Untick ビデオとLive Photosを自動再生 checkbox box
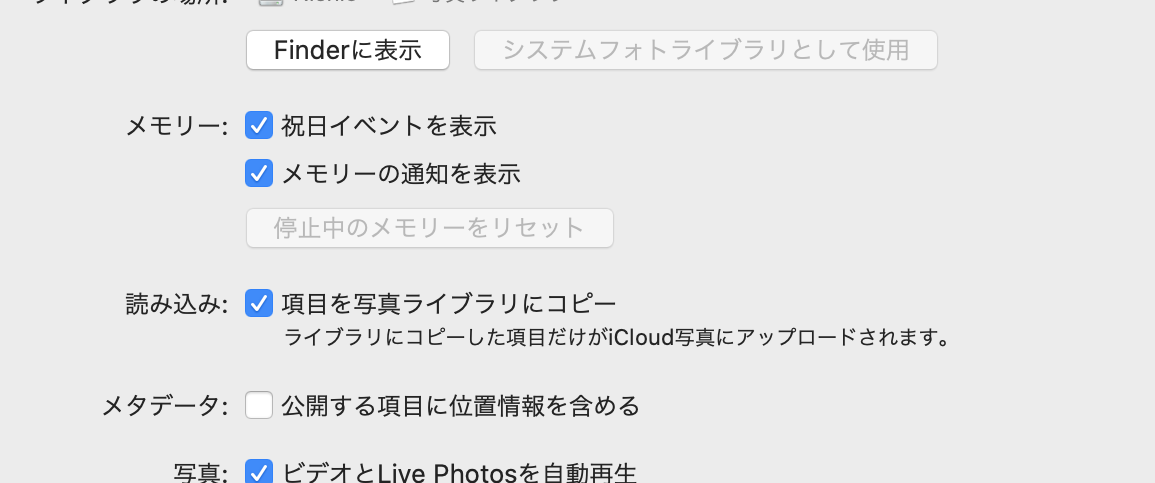Screen dimensions: 1155x483 point(259,471)
